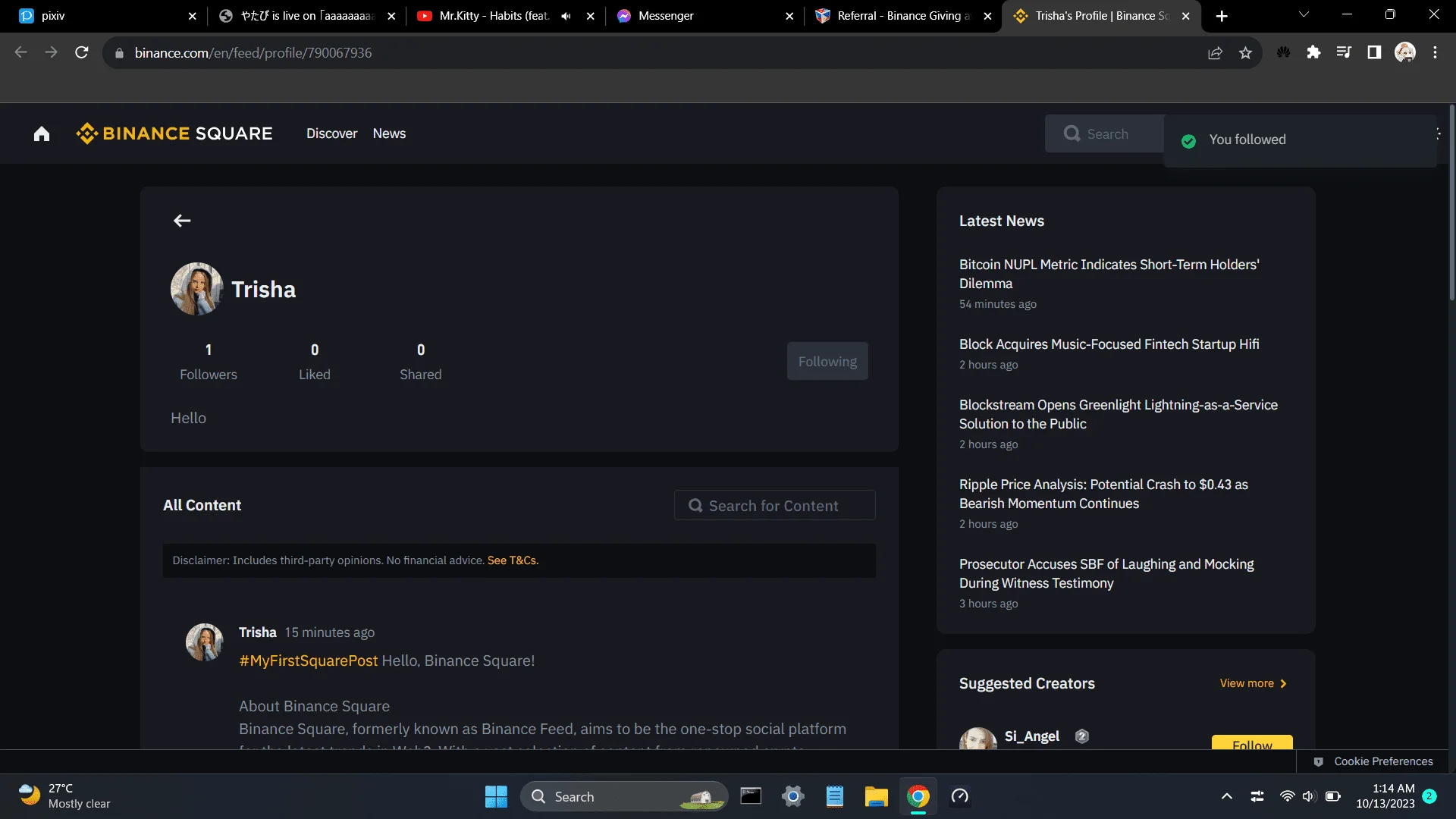Viewport: 1456px width, 819px height.
Task: Click the Windows taskbar Search box
Action: [624, 796]
